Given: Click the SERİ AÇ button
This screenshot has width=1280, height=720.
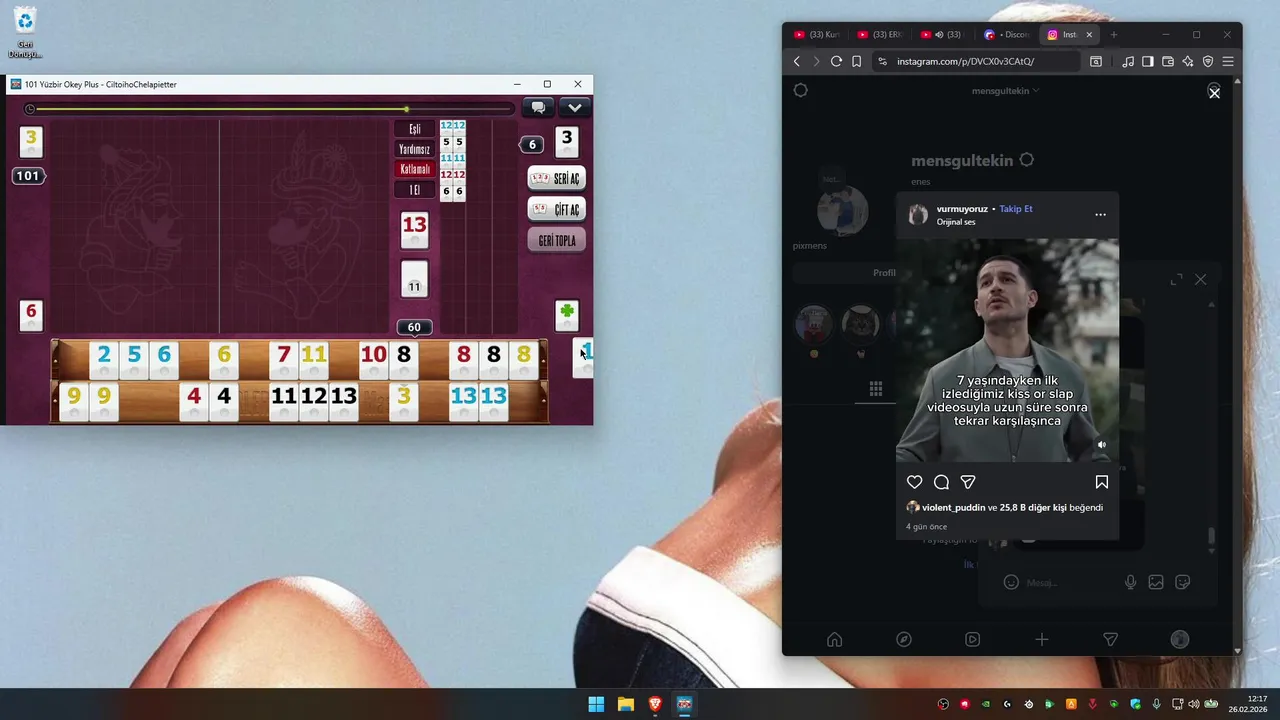Looking at the screenshot, I should [556, 178].
